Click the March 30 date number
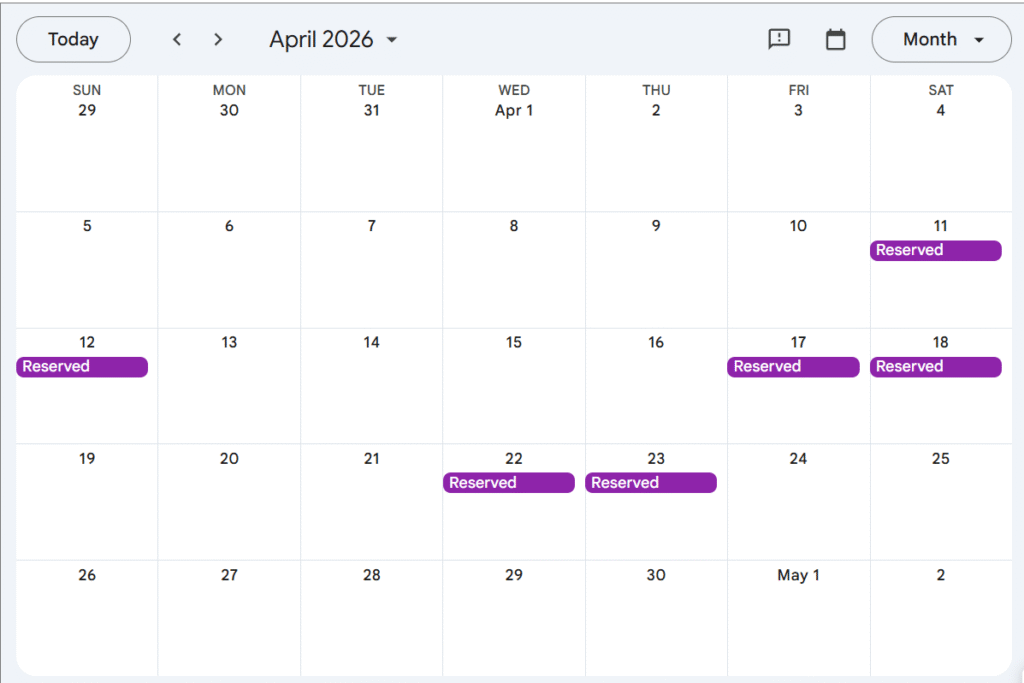The height and width of the screenshot is (683, 1024). point(229,110)
